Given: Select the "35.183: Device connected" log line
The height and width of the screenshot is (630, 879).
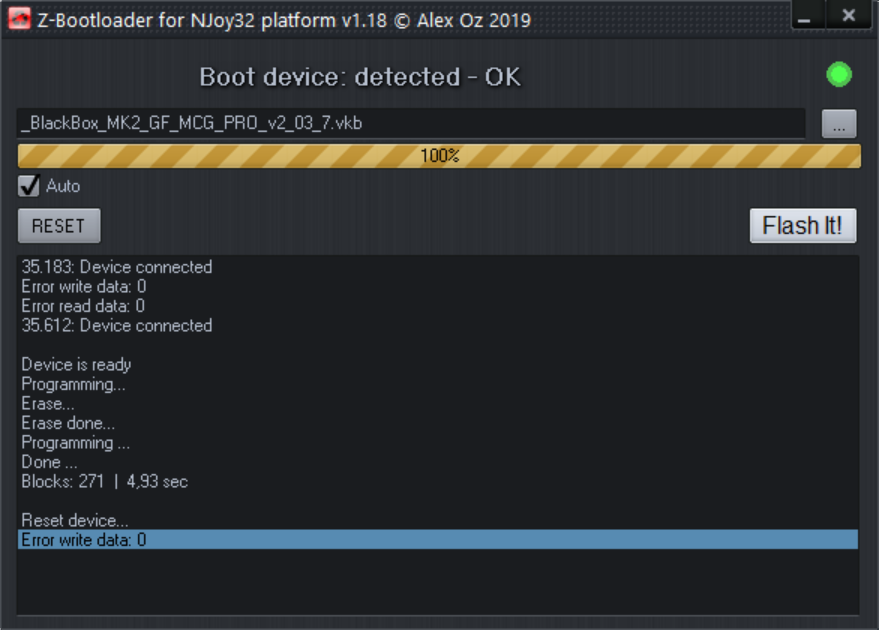Looking at the screenshot, I should [117, 267].
